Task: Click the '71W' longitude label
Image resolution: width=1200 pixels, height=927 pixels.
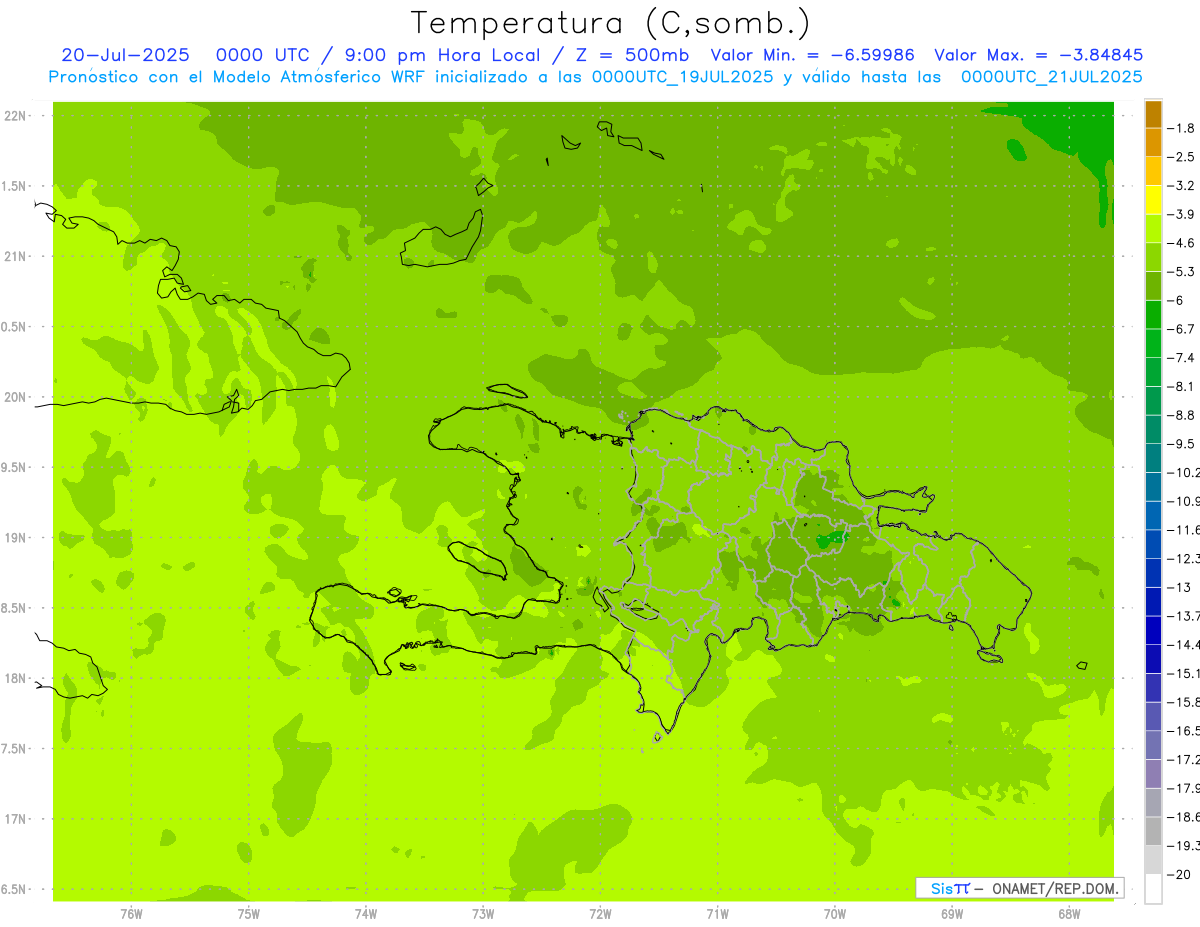Action: [717, 913]
